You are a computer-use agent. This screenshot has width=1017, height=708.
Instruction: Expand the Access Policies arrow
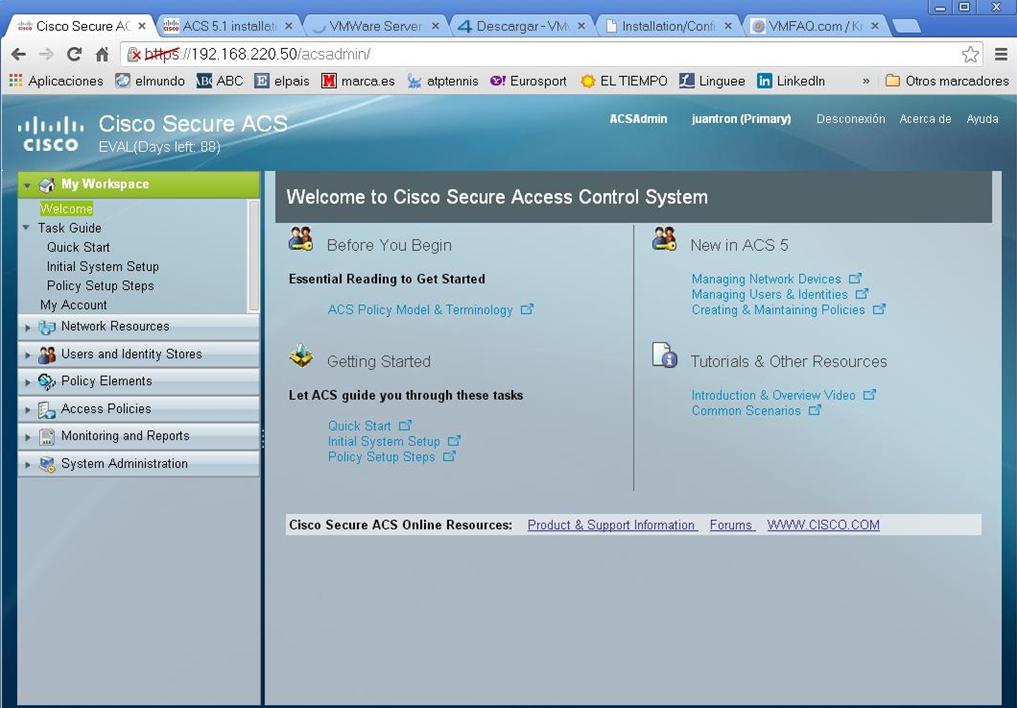(x=27, y=410)
